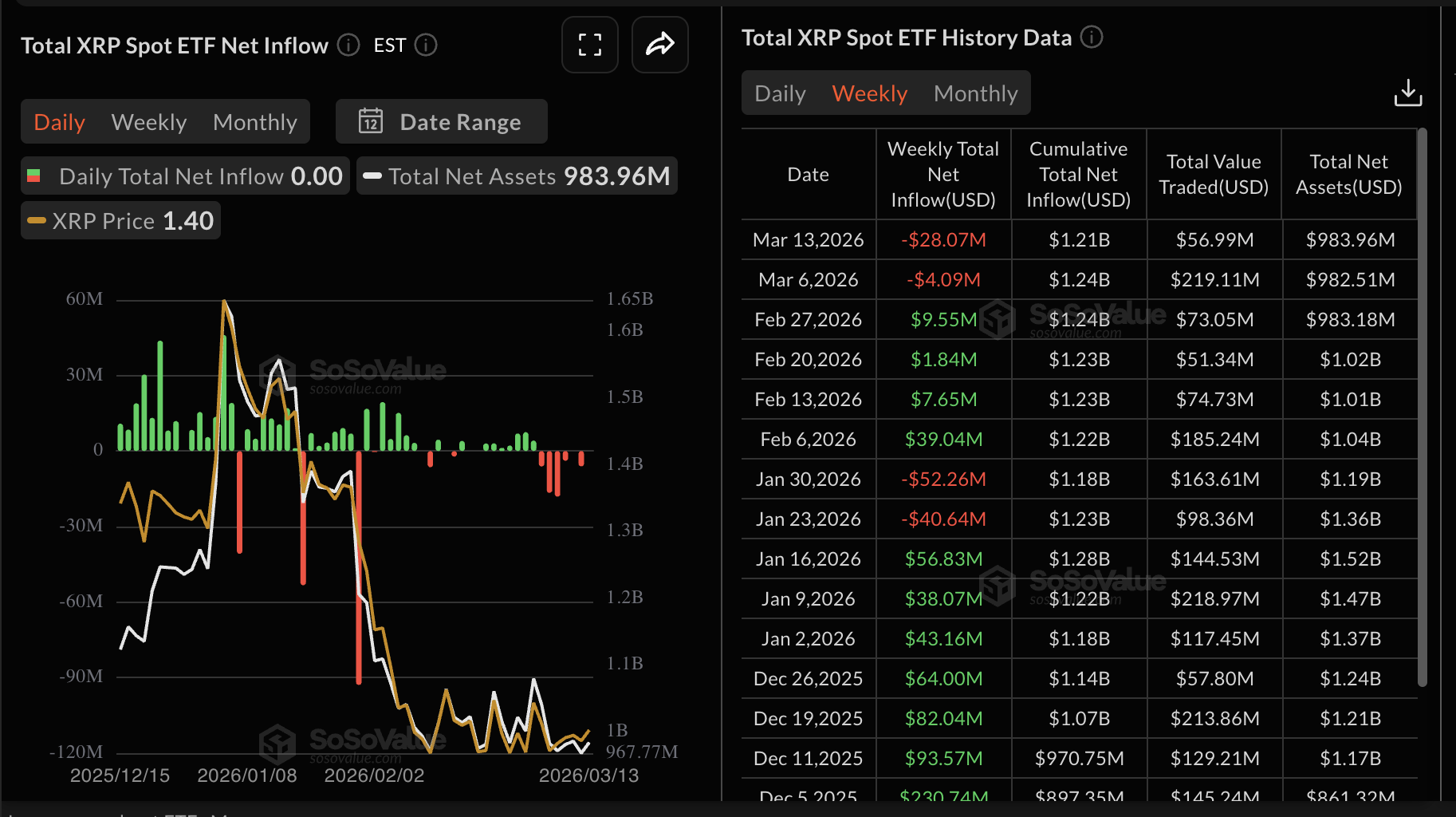The height and width of the screenshot is (817, 1456).
Task: Open fullscreen chart view icon
Action: click(589, 45)
